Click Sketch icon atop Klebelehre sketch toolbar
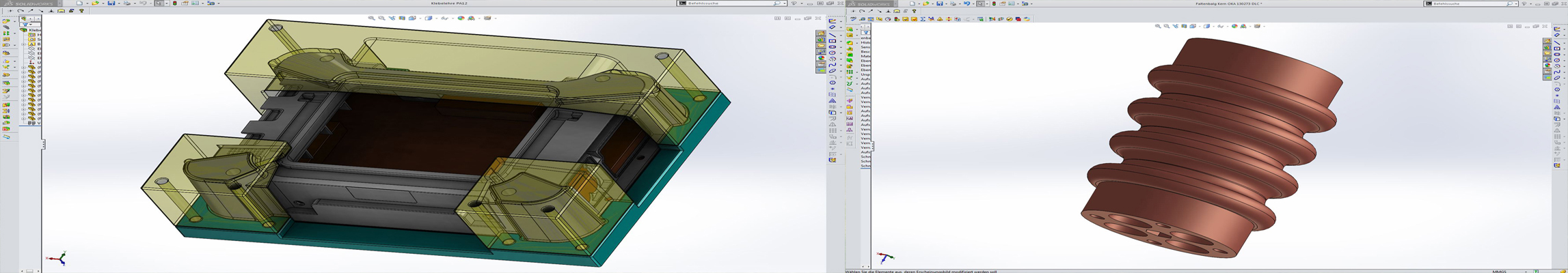 click(x=832, y=21)
